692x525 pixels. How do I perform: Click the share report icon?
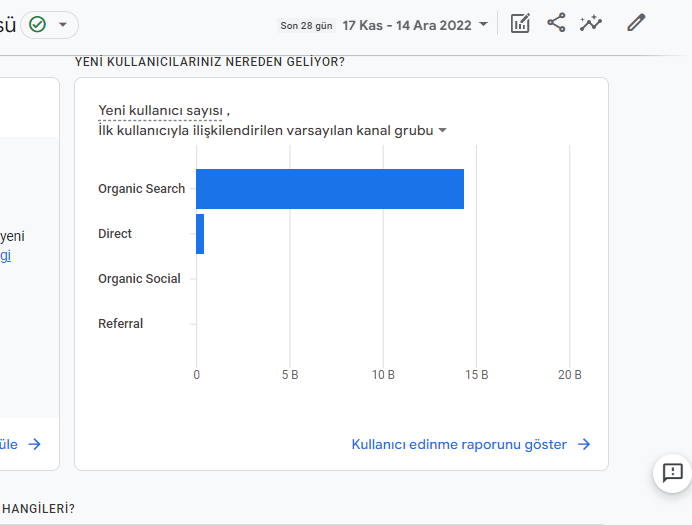(556, 23)
